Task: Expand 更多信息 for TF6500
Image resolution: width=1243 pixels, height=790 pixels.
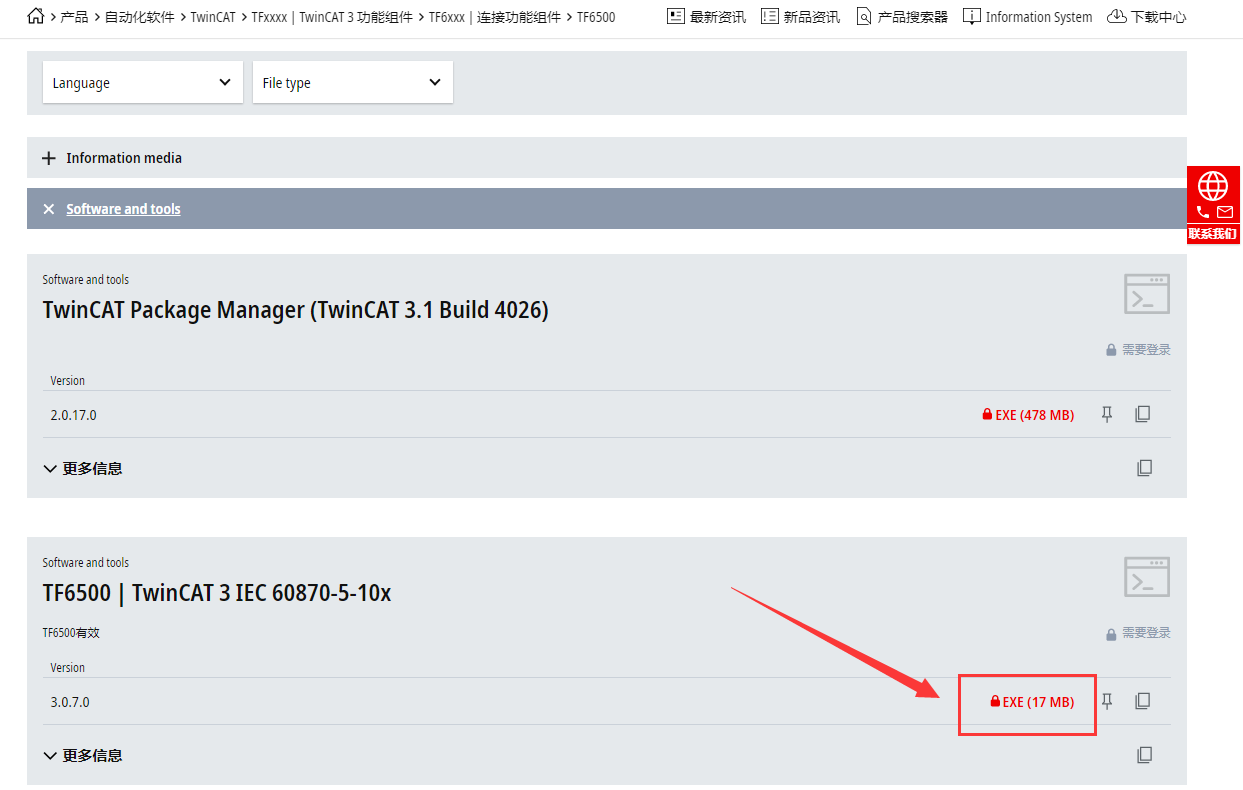Action: pos(83,755)
